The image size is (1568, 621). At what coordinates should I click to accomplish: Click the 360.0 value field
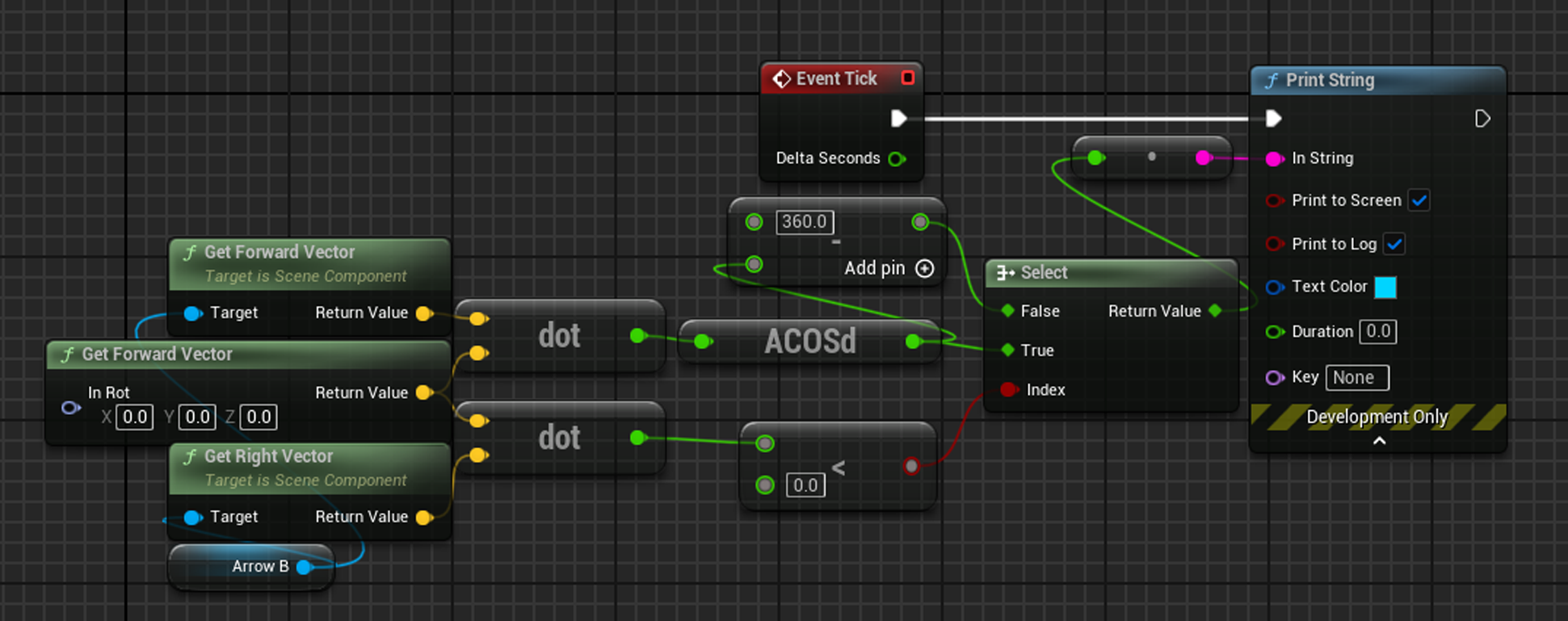tap(805, 221)
